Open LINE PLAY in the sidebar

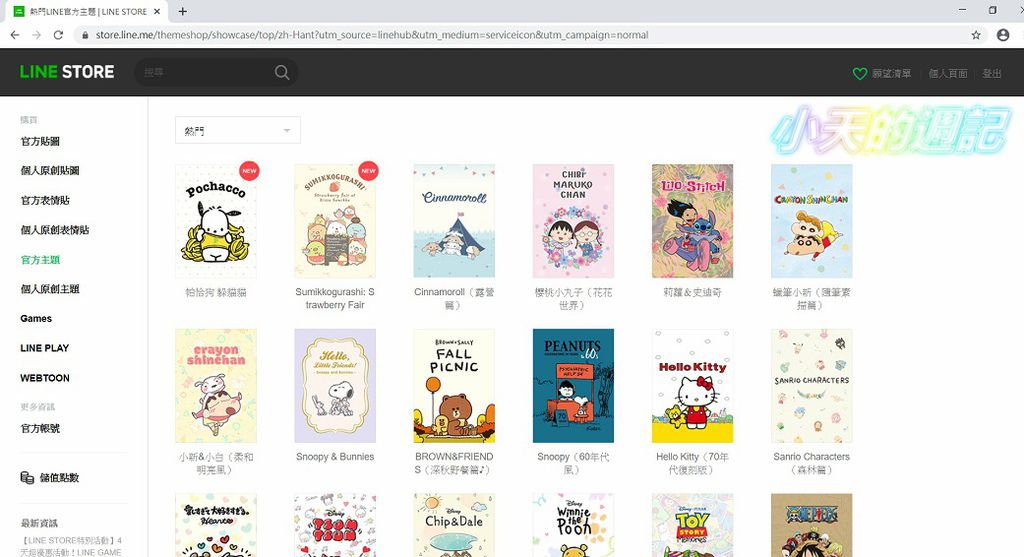(44, 348)
